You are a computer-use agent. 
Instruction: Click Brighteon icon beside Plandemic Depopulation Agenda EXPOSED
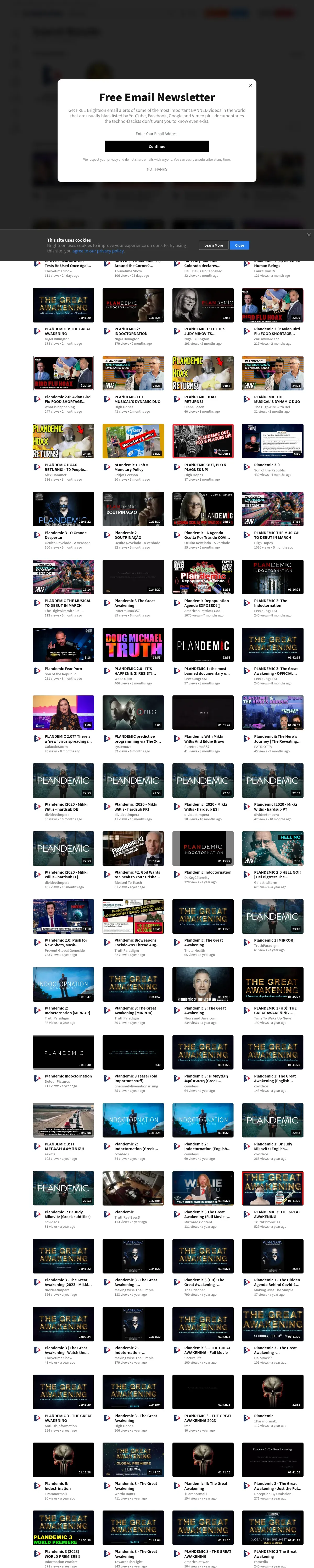tap(177, 603)
